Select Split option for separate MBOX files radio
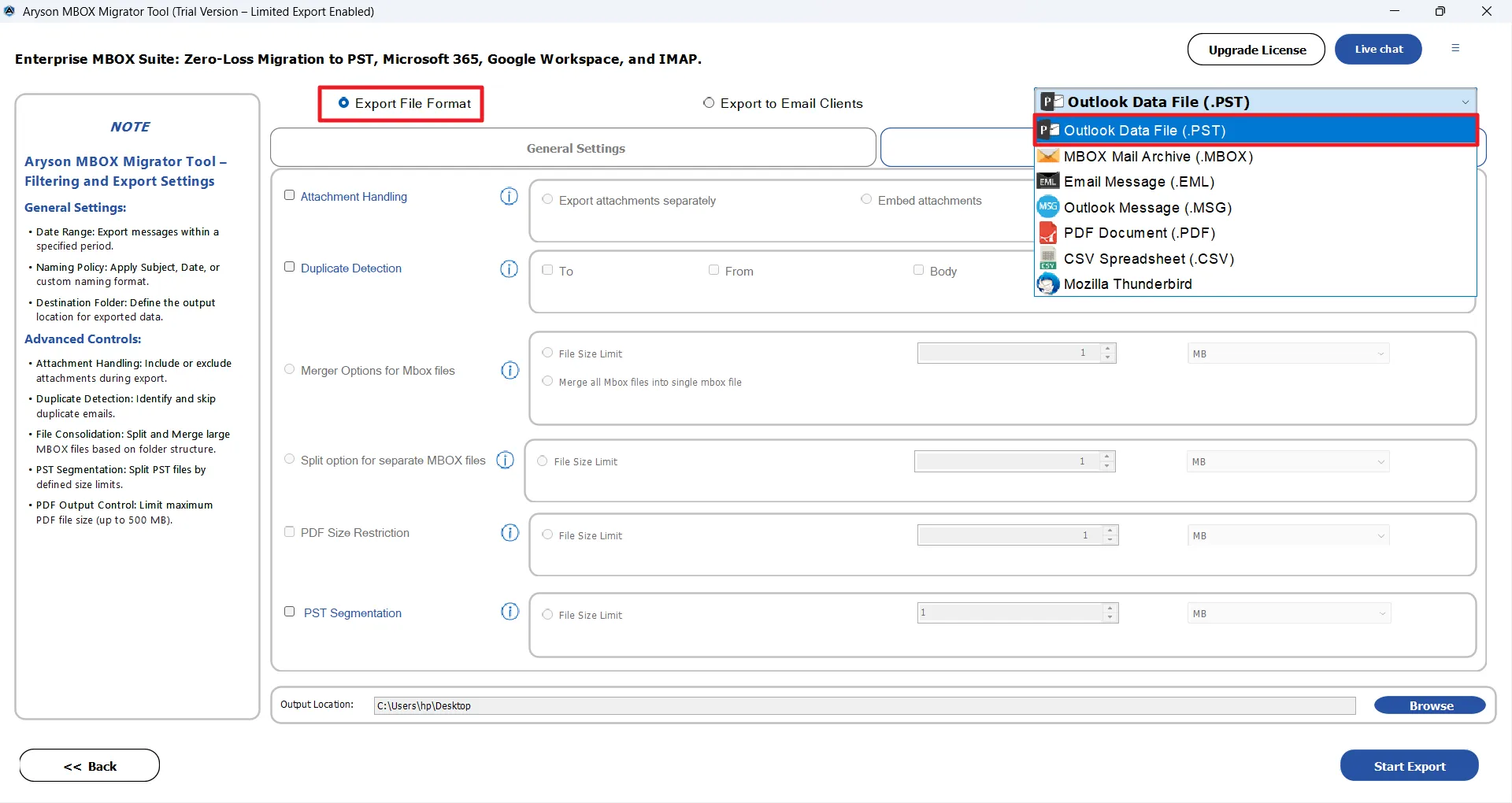This screenshot has height=803, width=1512. [289, 459]
